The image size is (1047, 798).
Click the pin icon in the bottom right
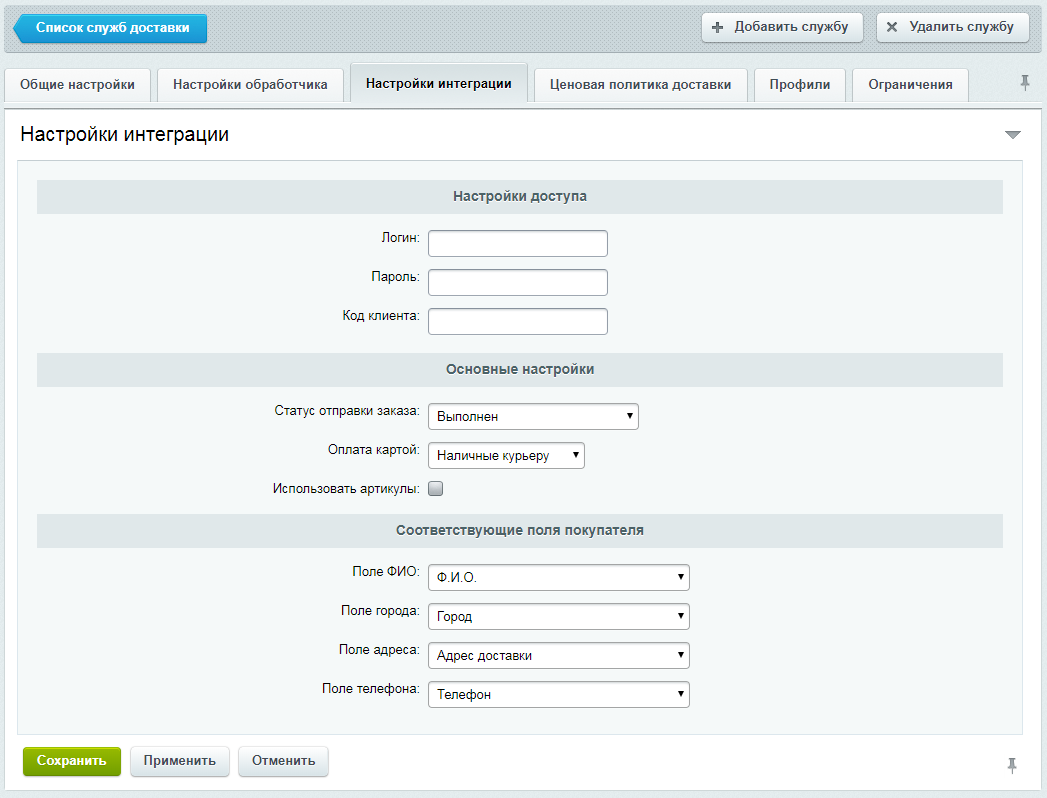tap(1012, 765)
